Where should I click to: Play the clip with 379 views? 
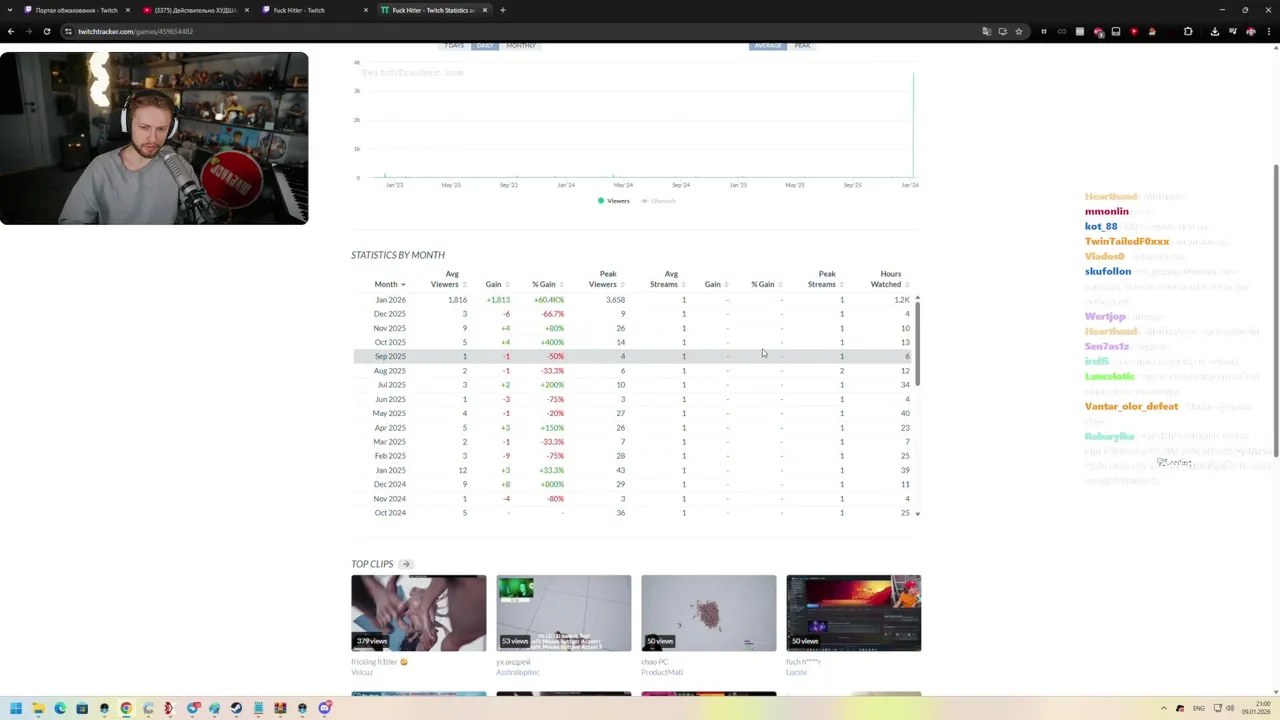click(418, 613)
